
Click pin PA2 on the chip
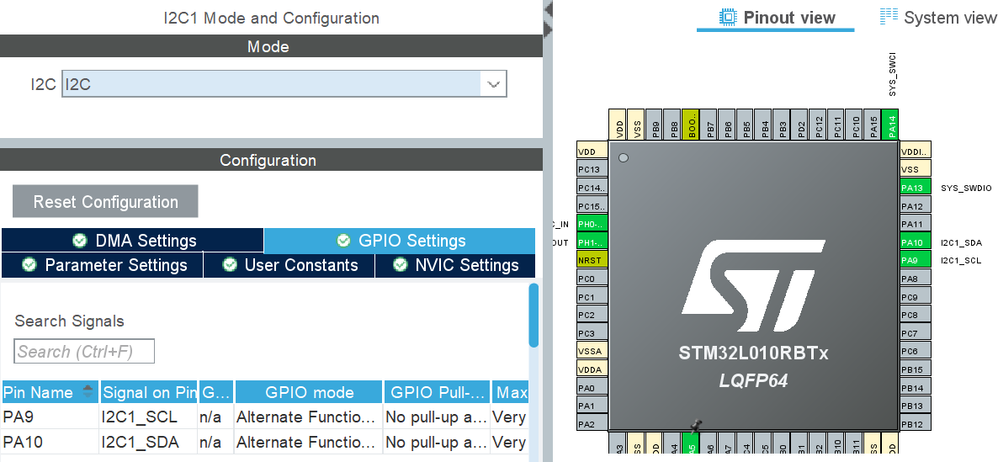(592, 423)
